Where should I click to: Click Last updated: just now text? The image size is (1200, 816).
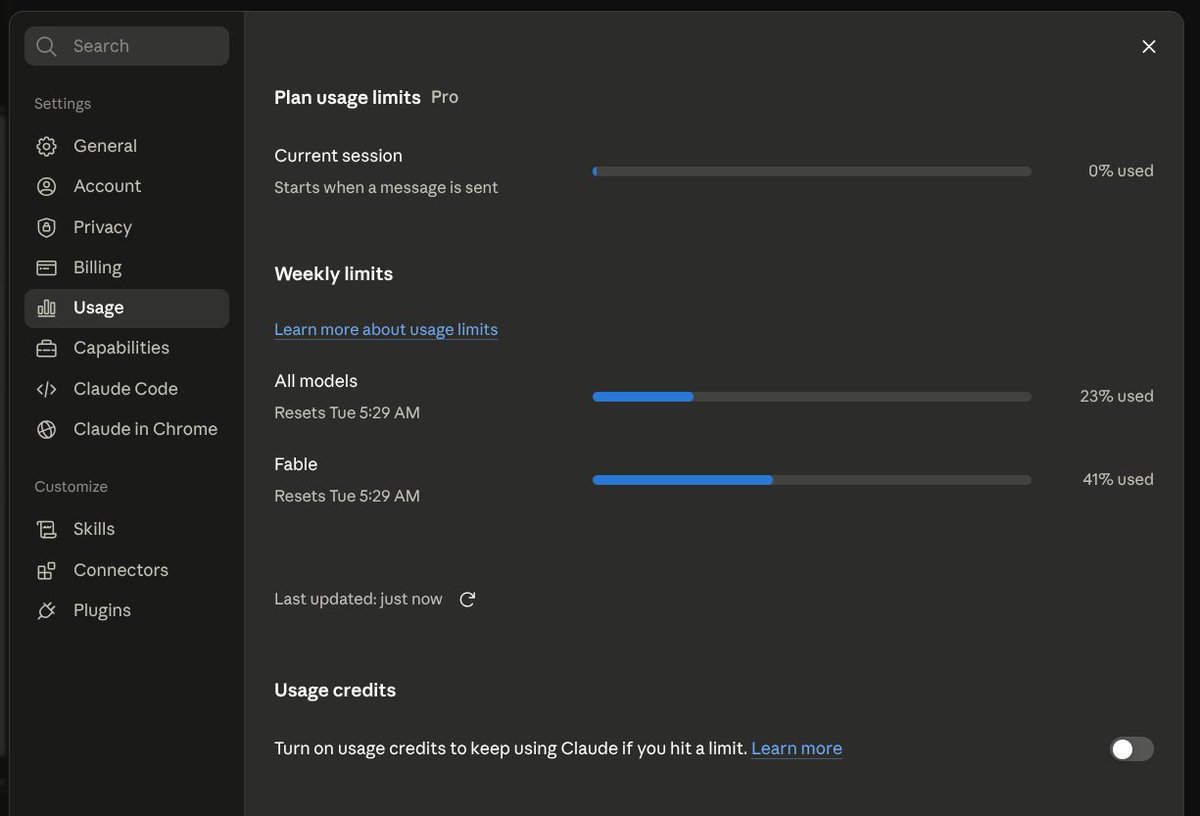tap(358, 599)
